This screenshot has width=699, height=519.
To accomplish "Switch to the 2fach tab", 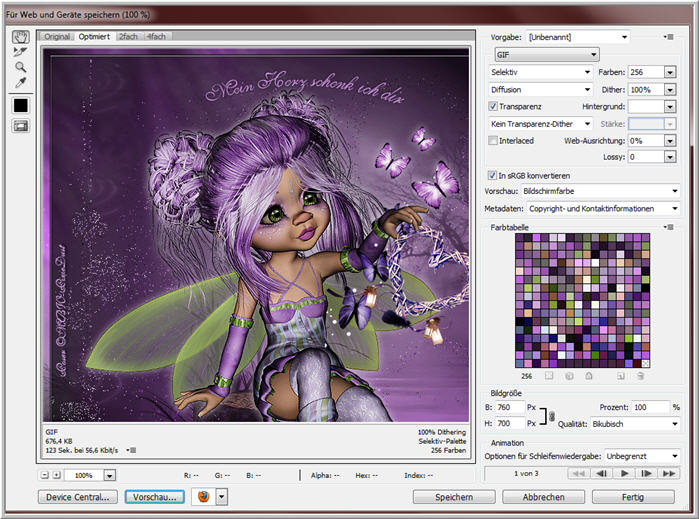I will pos(128,37).
